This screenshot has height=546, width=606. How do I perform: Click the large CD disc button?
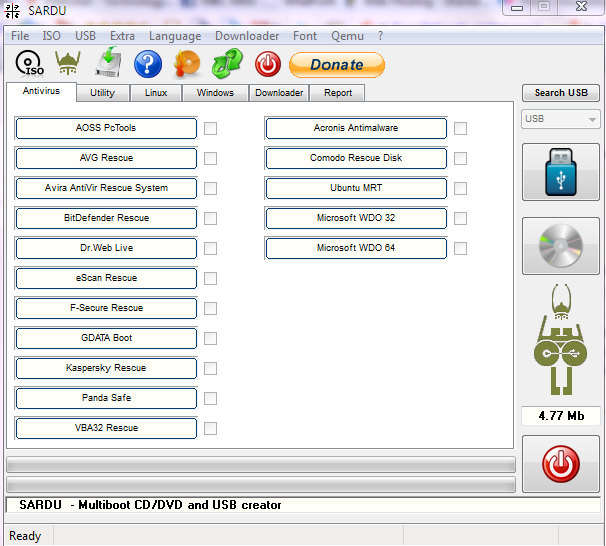(560, 246)
